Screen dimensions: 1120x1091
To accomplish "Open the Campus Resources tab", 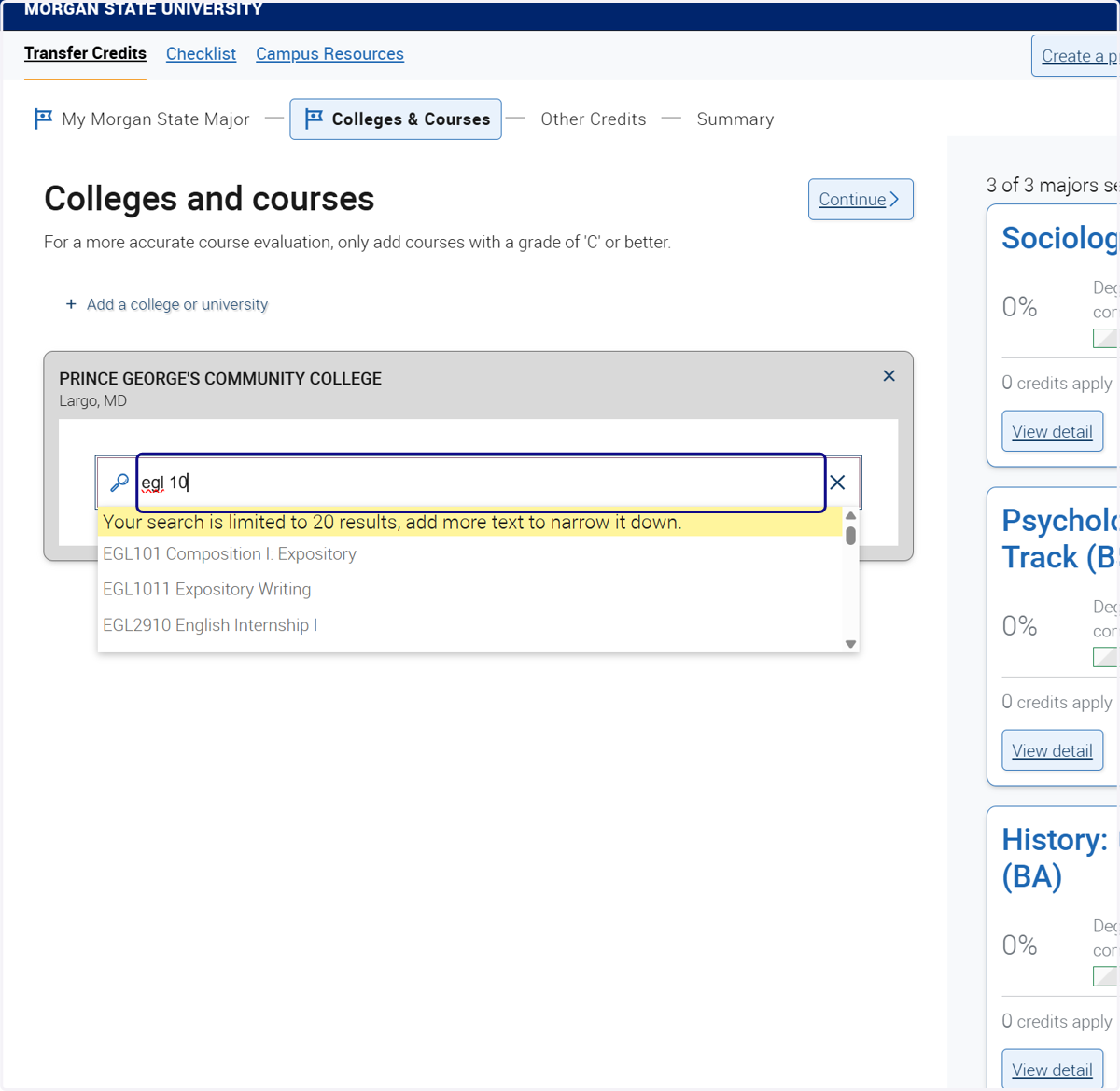I will [329, 54].
